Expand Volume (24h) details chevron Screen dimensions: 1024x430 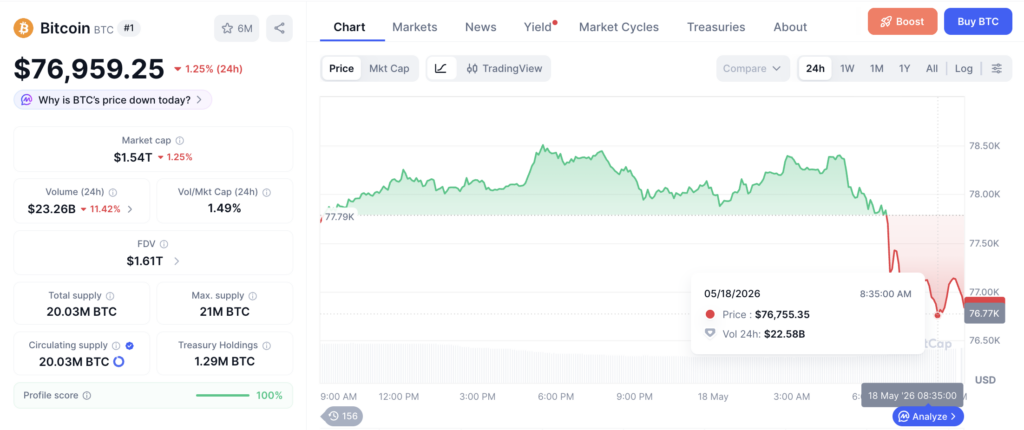point(130,209)
